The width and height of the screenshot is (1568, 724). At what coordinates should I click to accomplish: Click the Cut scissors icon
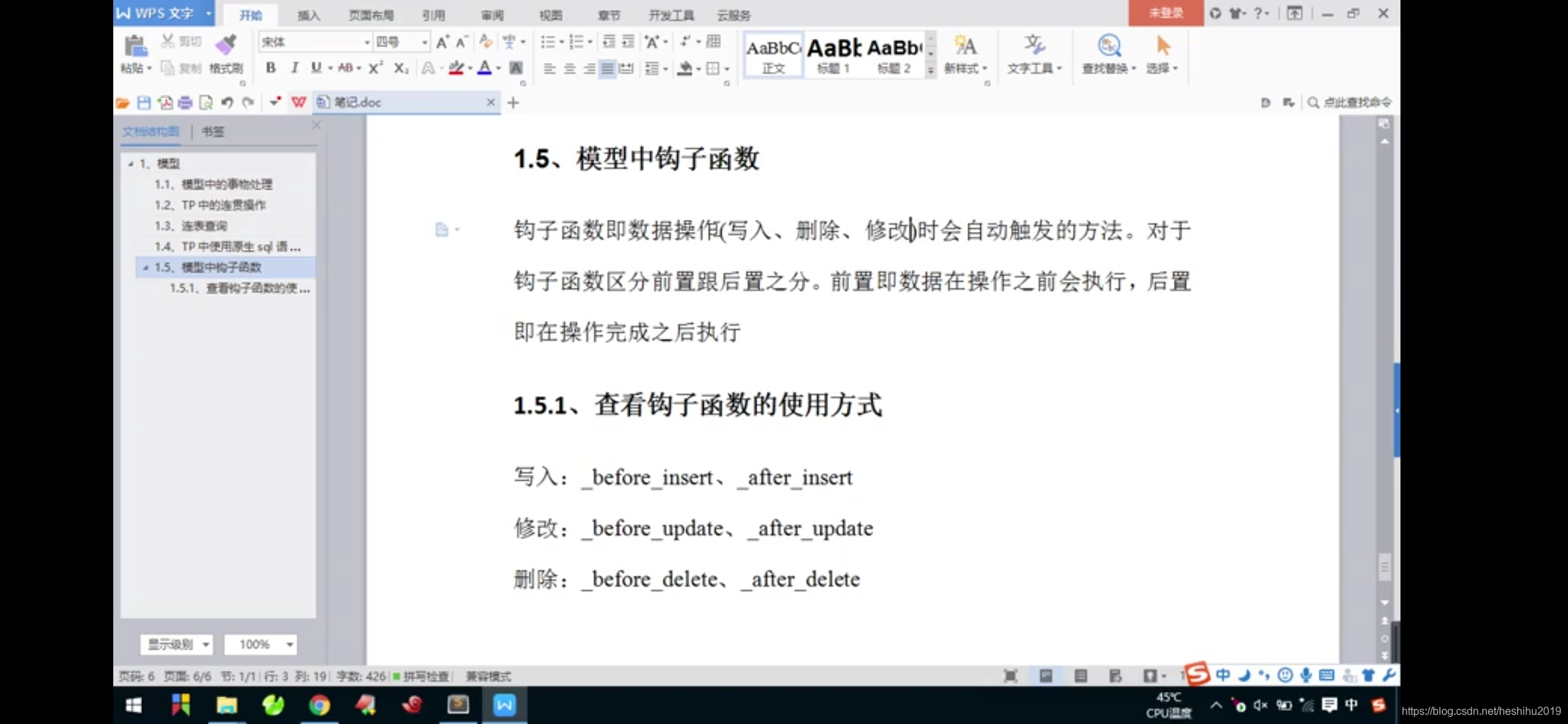pos(168,41)
